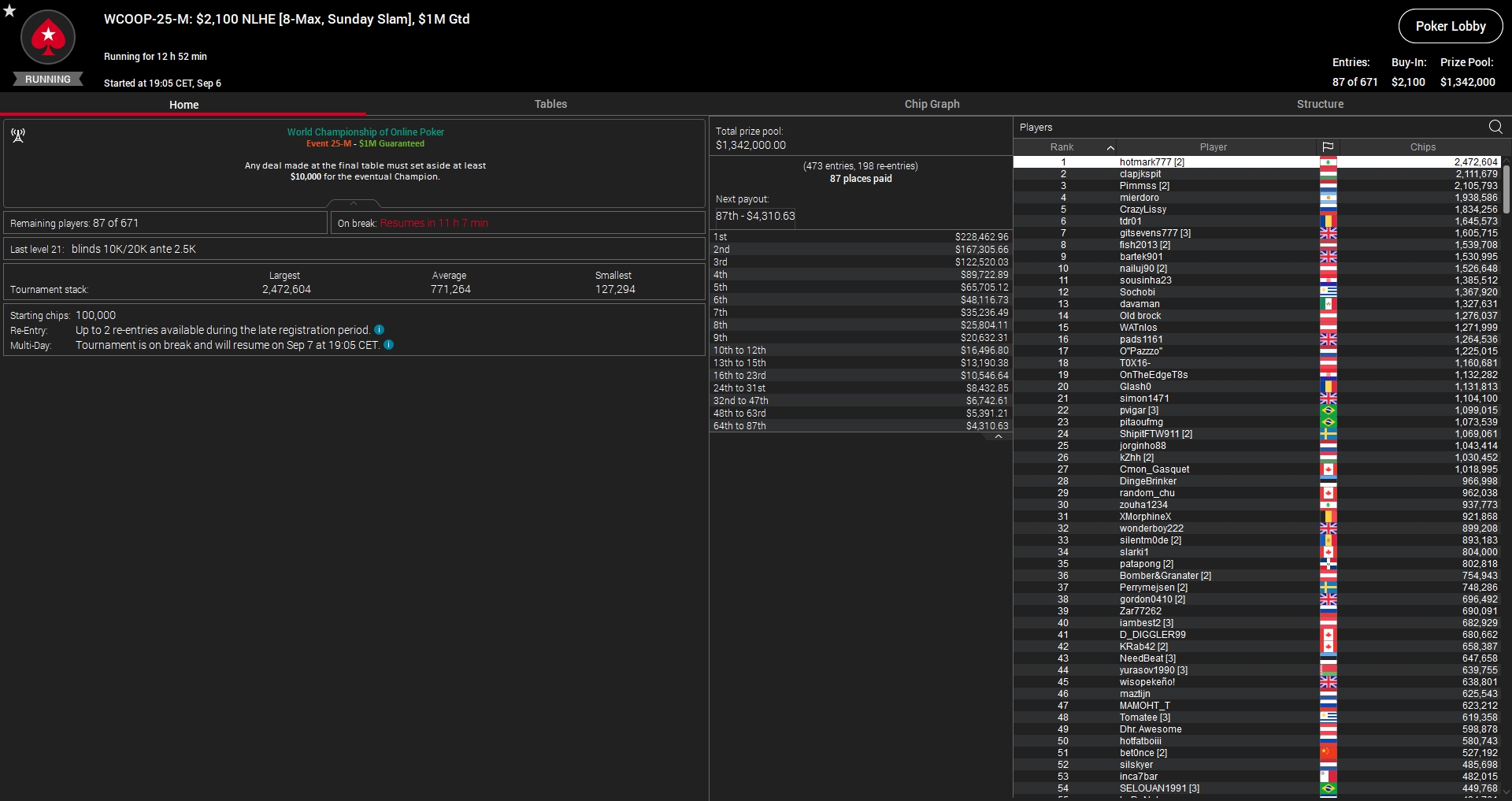
Task: Click the Re-Entry info icon
Action: point(379,329)
